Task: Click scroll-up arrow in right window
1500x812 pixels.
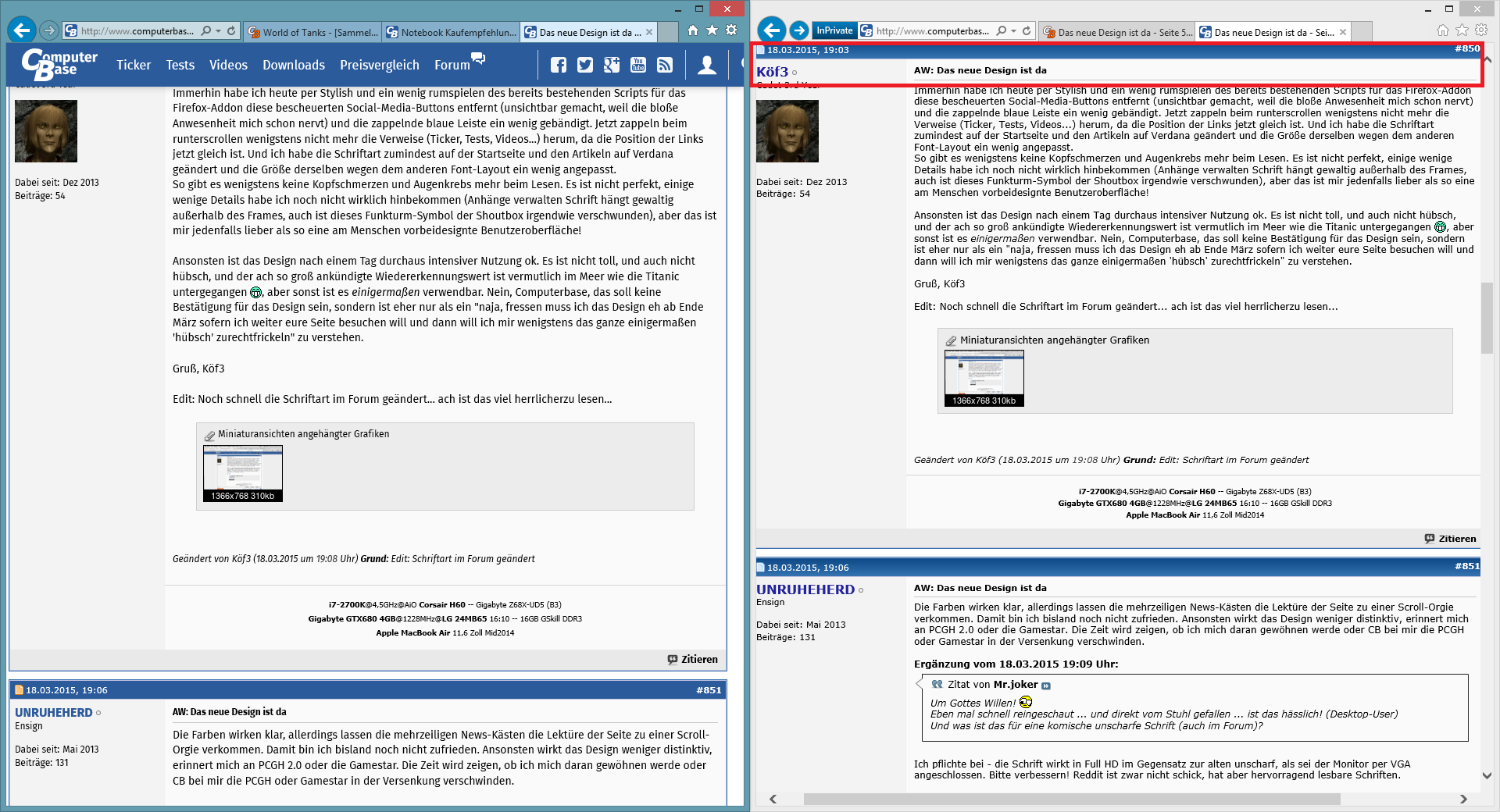Action: click(1487, 60)
